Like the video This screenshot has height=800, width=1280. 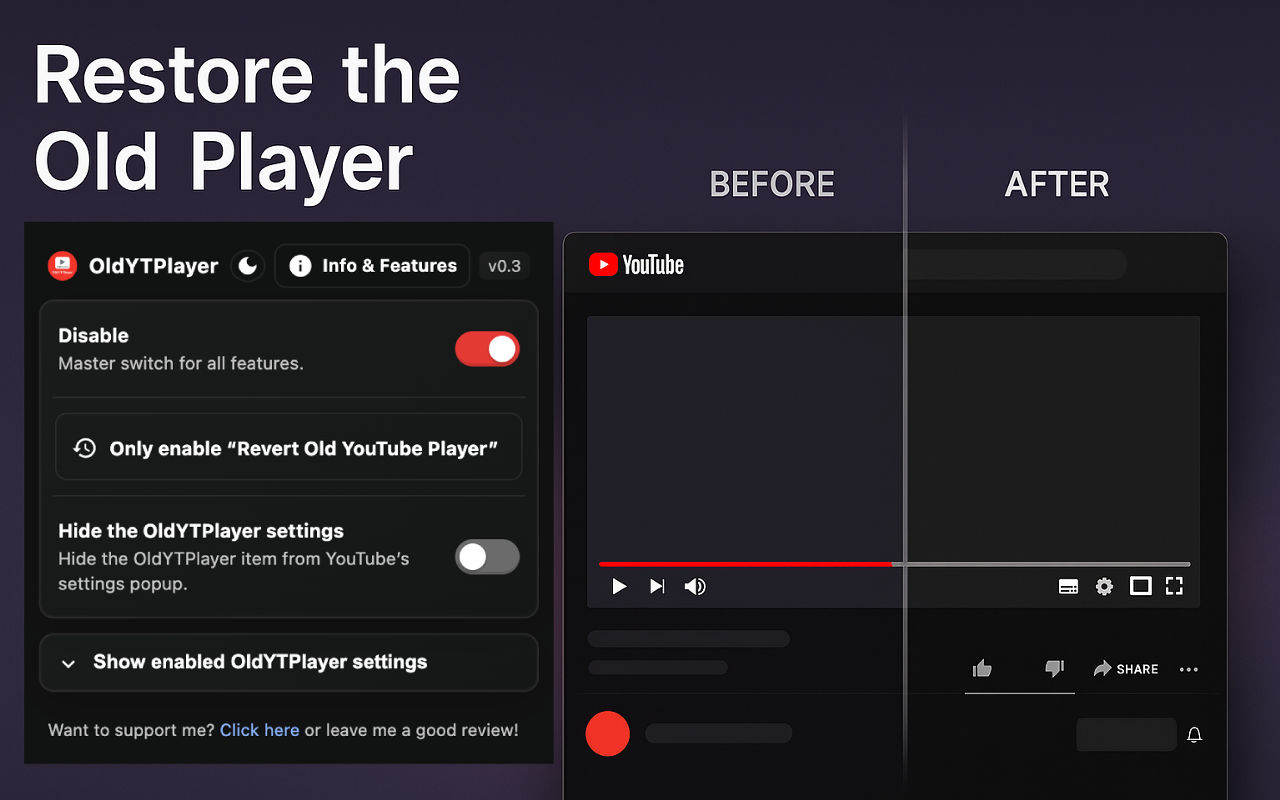[981, 668]
